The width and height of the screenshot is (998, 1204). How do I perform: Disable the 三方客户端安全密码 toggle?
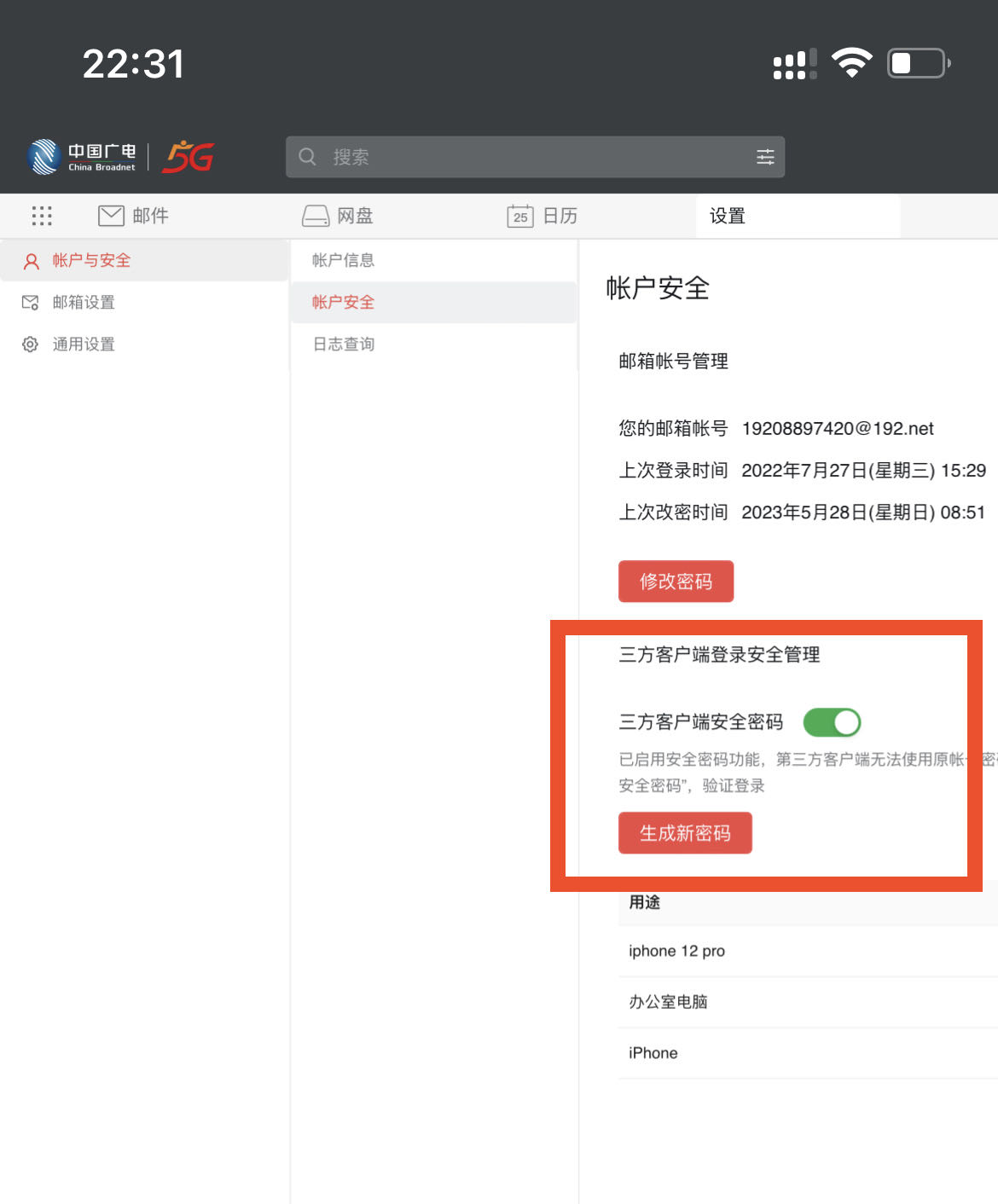833,722
